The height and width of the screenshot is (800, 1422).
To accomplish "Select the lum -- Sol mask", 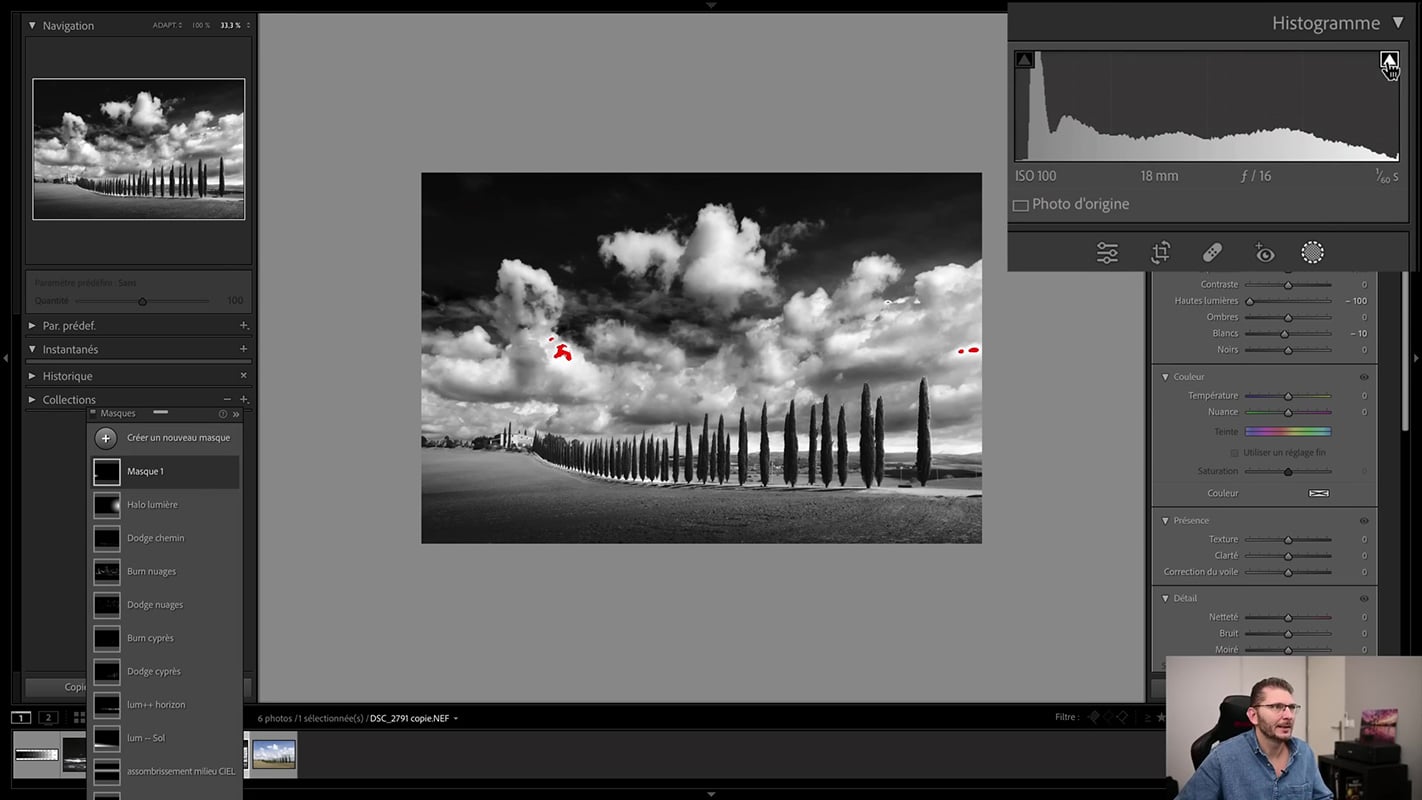I will [165, 738].
